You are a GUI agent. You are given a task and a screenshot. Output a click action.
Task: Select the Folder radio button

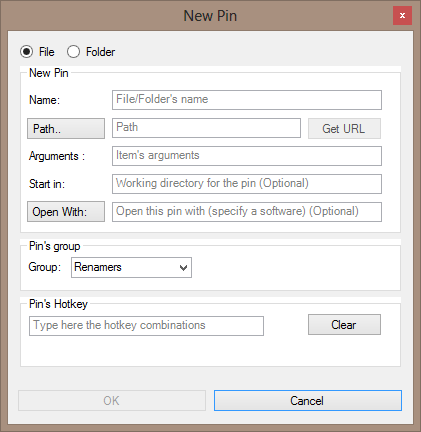point(73,52)
